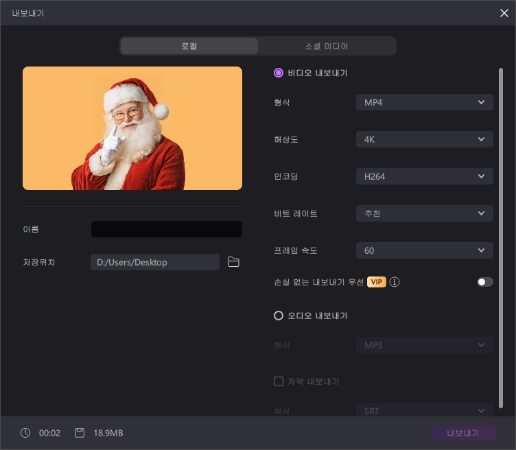Click the purple 내보내기 button
Viewport: 516px width, 450px height.
pyautogui.click(x=463, y=433)
